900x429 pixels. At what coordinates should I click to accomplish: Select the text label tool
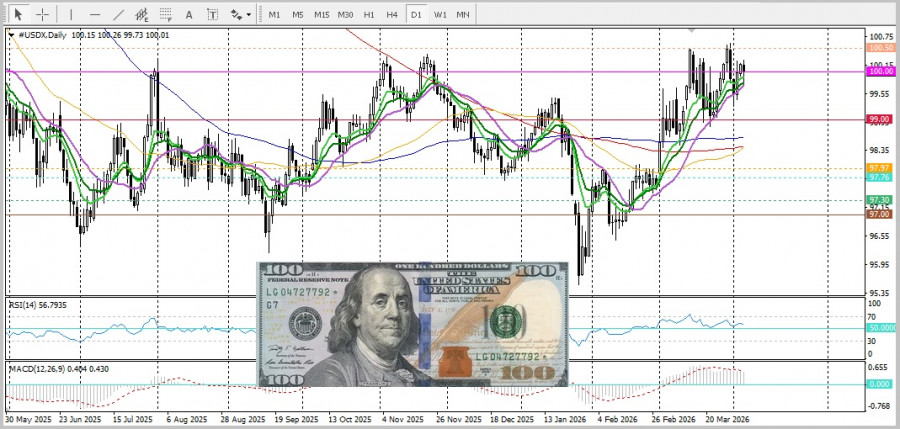(x=212, y=15)
